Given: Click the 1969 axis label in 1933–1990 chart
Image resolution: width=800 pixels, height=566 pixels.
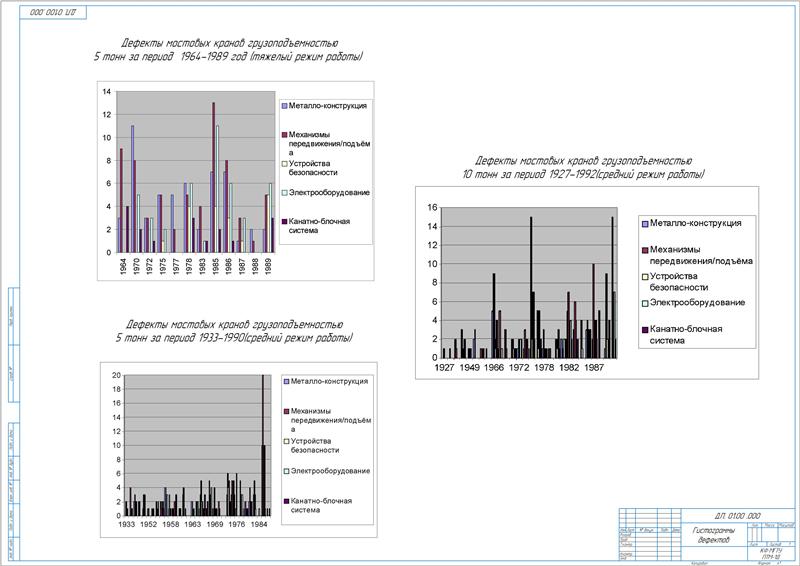Looking at the screenshot, I should pos(214,524).
